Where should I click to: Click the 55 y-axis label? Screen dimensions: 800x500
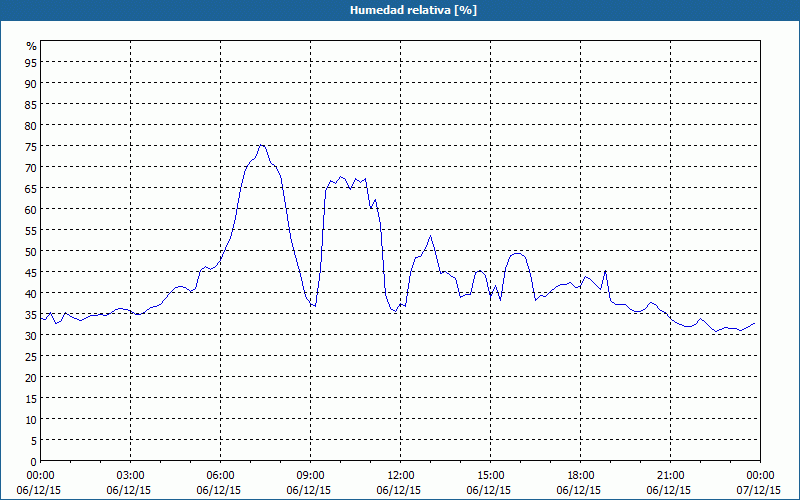31,230
